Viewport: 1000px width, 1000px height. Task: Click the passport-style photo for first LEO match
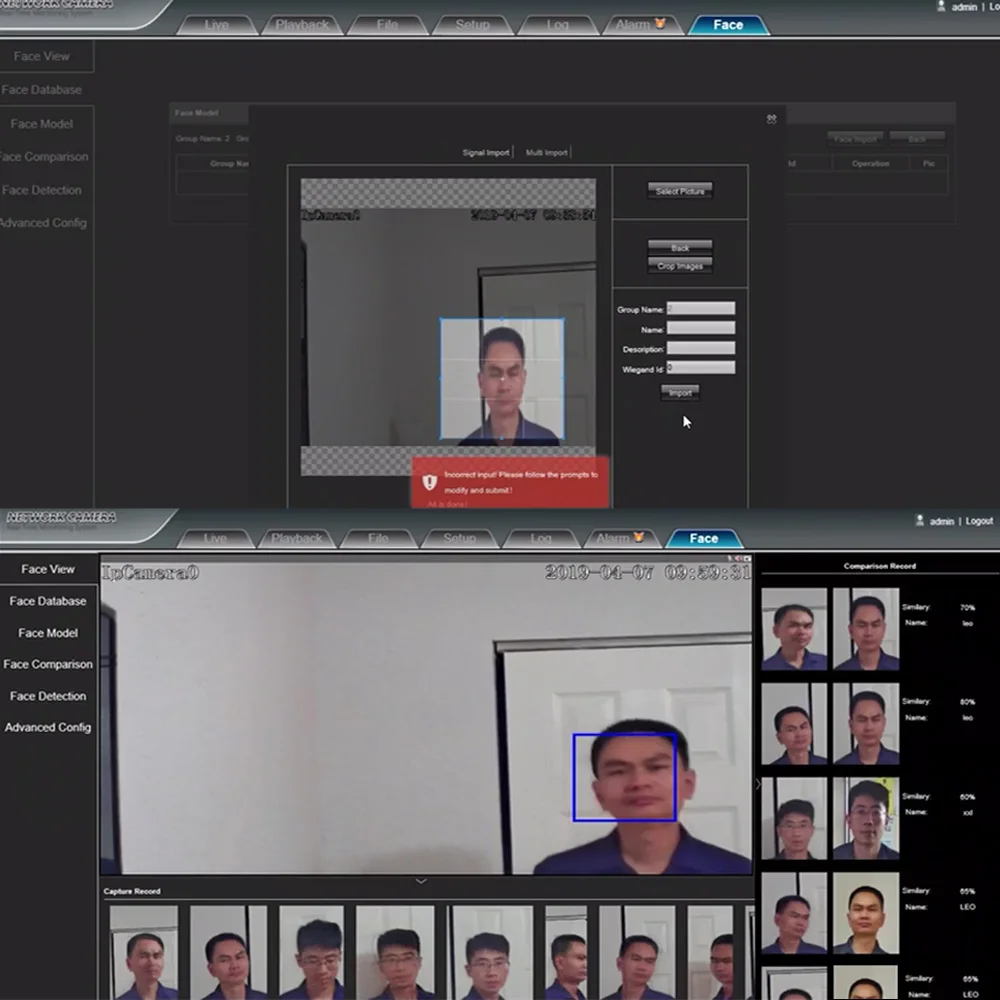tap(866, 913)
